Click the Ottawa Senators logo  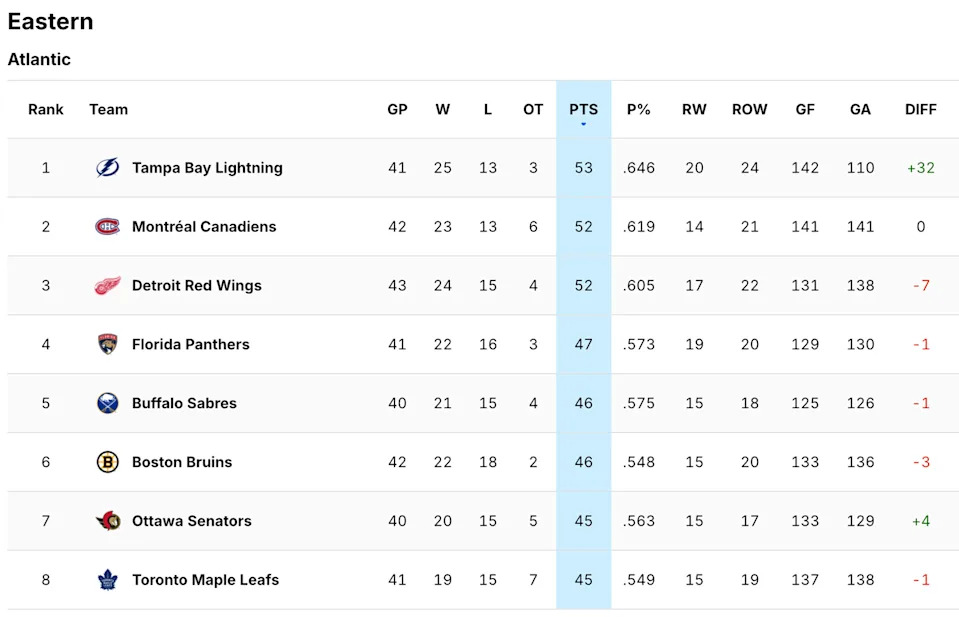pyautogui.click(x=107, y=521)
